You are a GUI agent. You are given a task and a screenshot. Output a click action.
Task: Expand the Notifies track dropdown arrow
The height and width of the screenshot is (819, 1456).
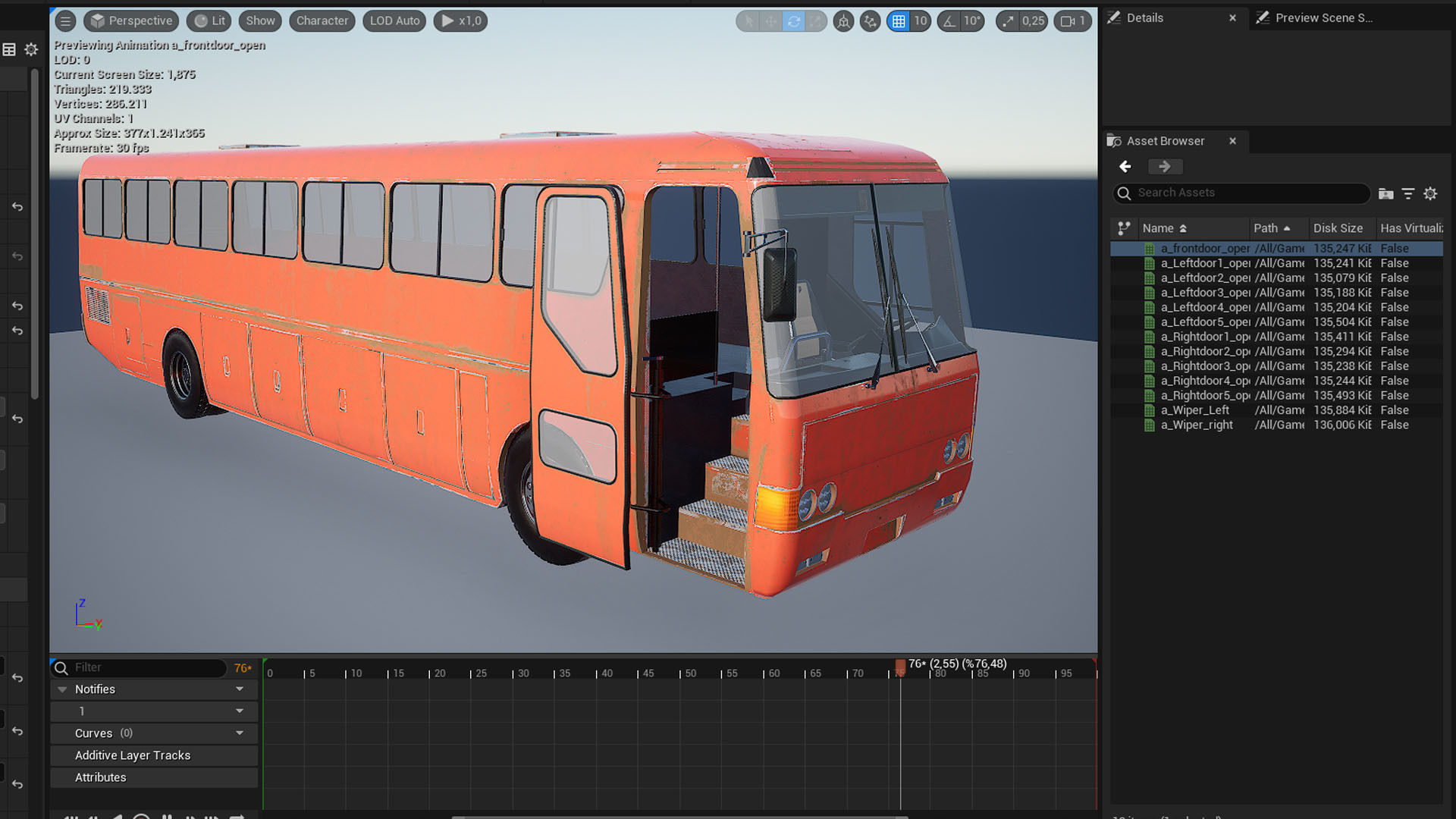pos(240,689)
